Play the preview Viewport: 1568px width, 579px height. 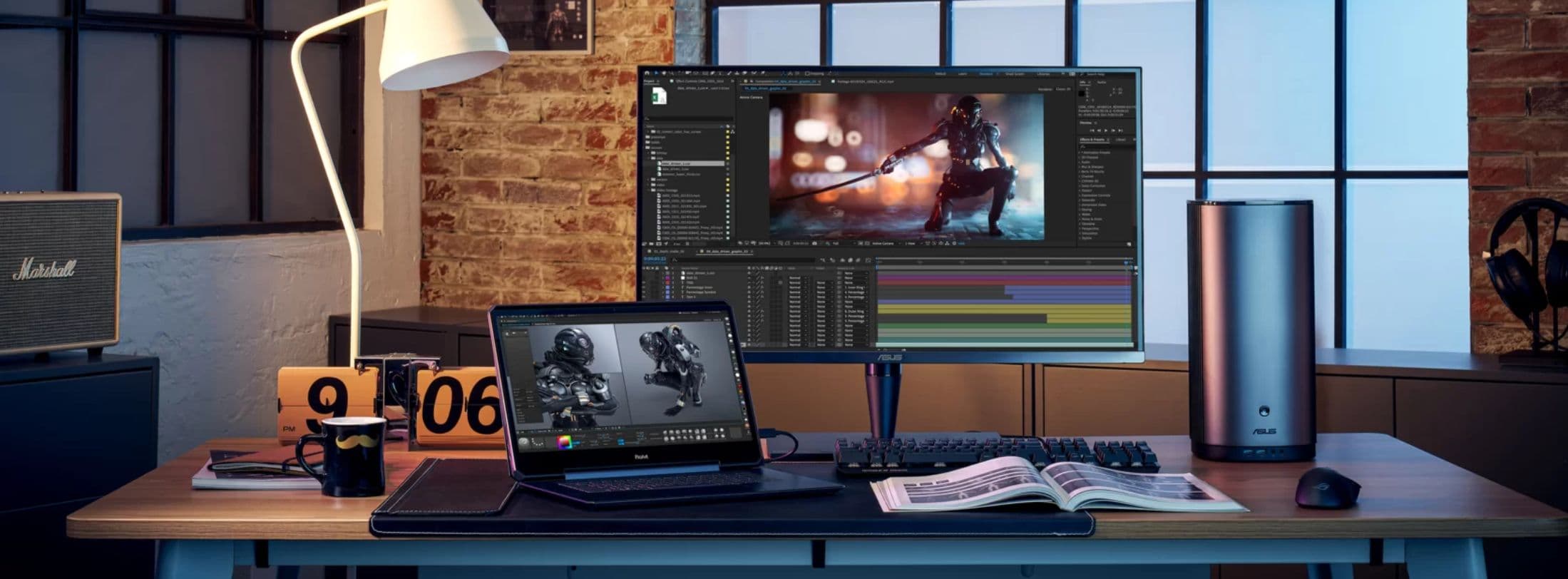[x=1105, y=130]
